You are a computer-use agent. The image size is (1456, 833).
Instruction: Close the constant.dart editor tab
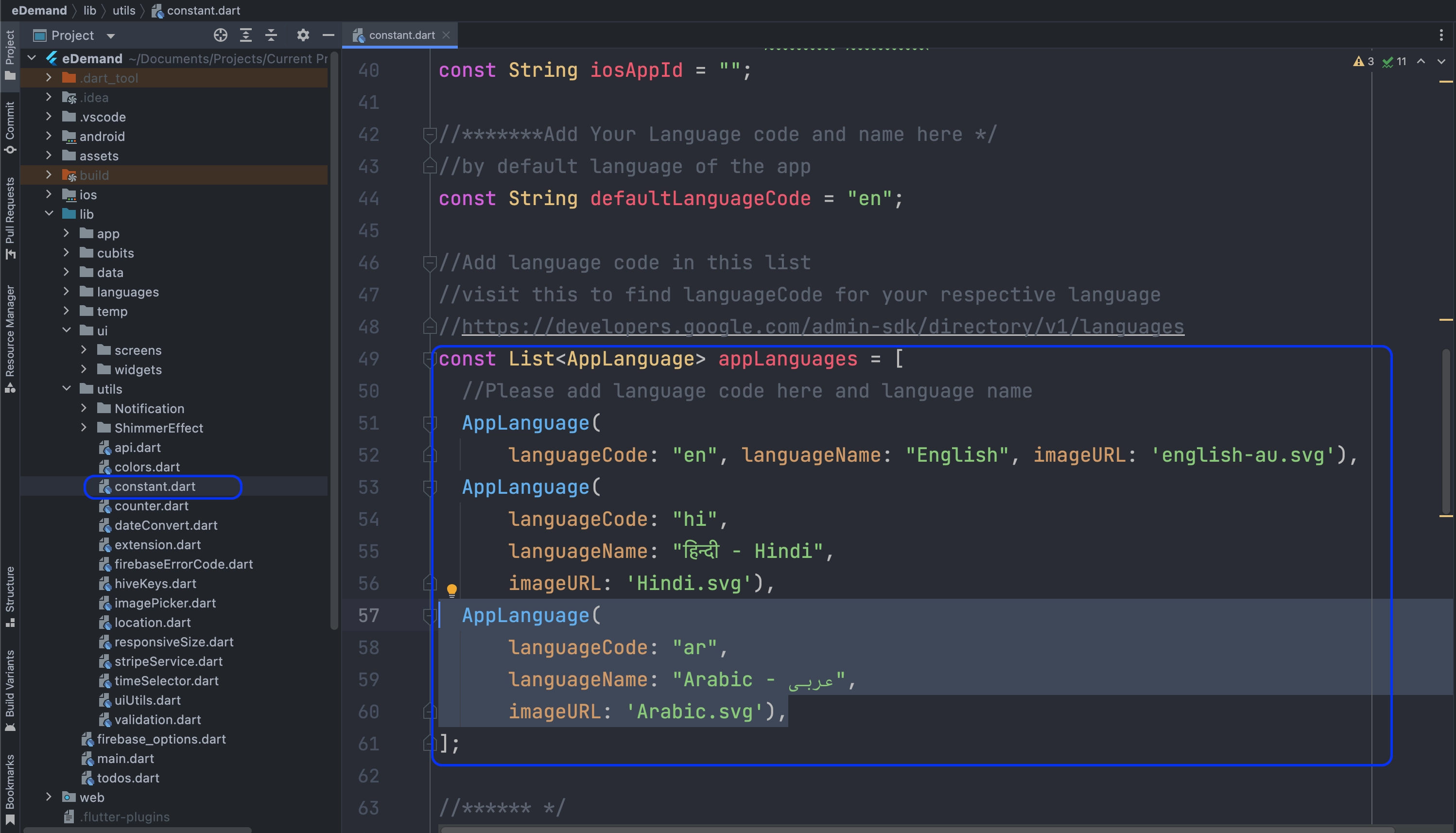point(446,35)
